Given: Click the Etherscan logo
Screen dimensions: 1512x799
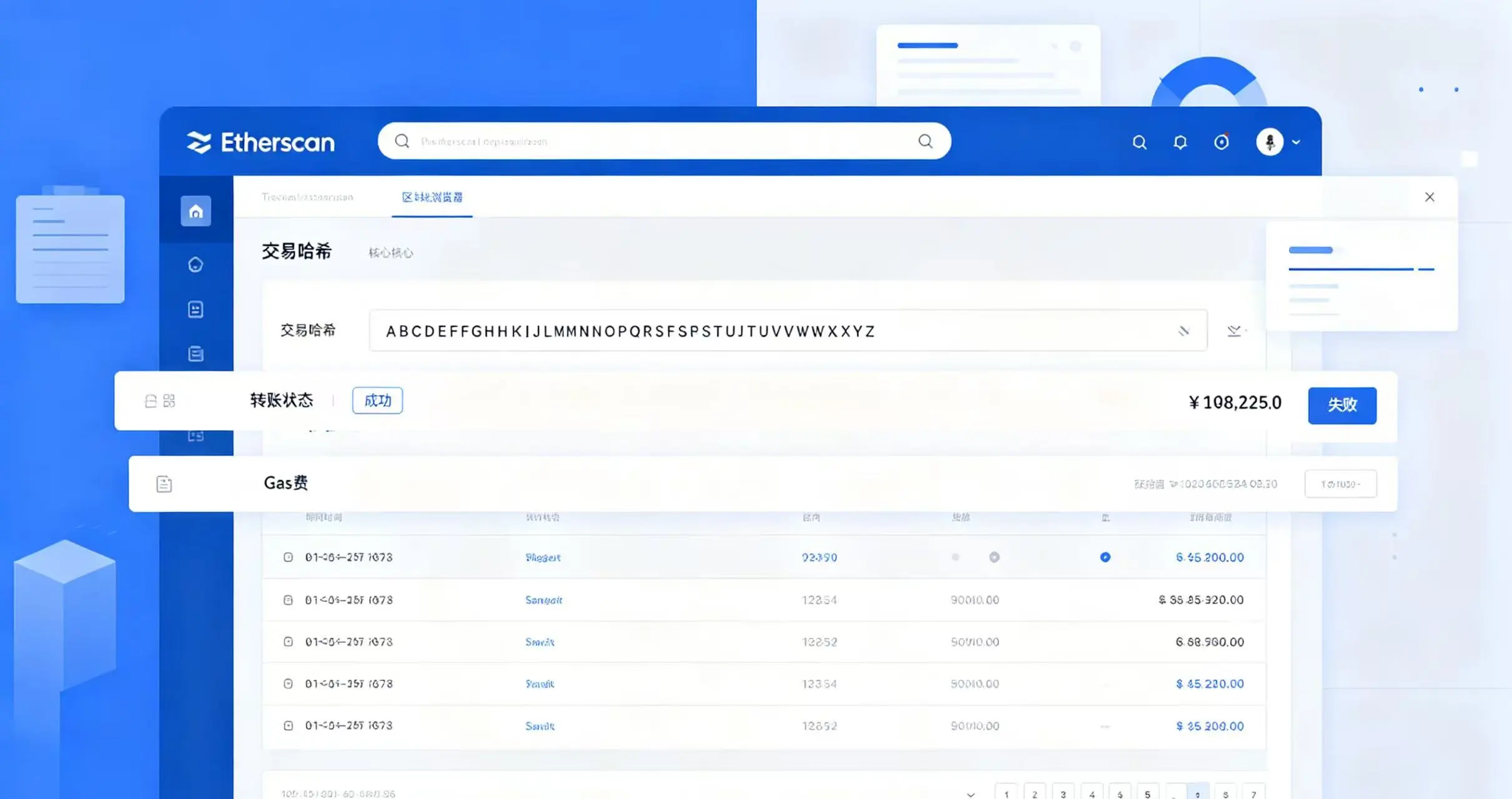Looking at the screenshot, I should coord(260,142).
